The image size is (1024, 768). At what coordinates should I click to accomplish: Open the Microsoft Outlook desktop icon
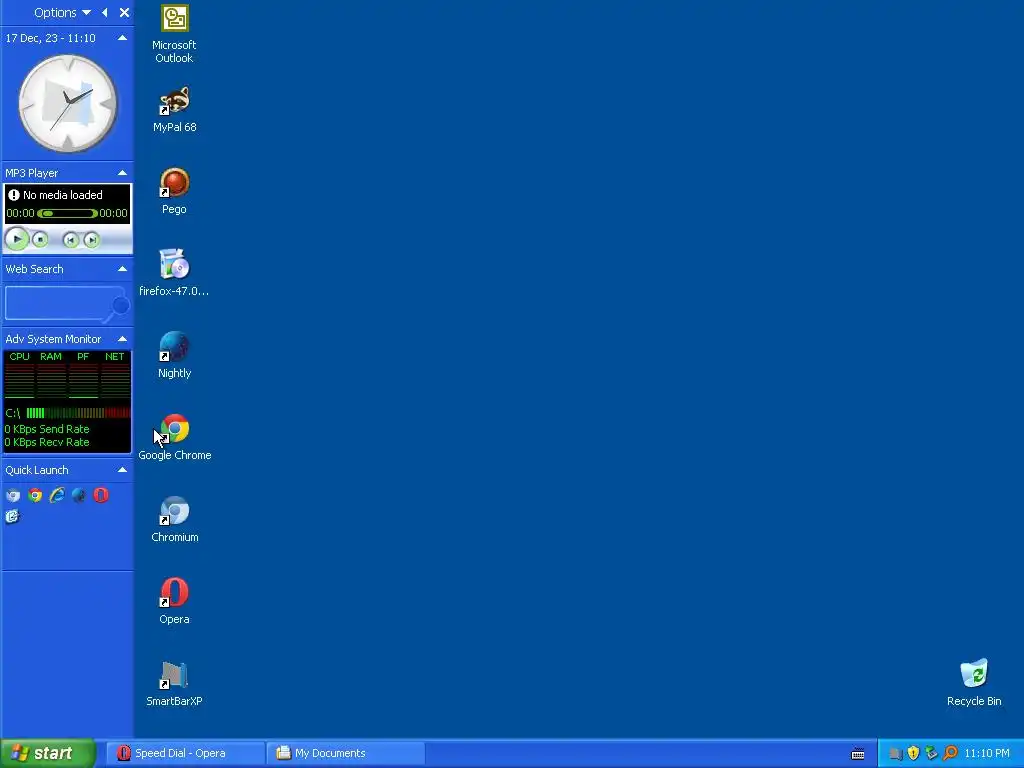(x=174, y=34)
